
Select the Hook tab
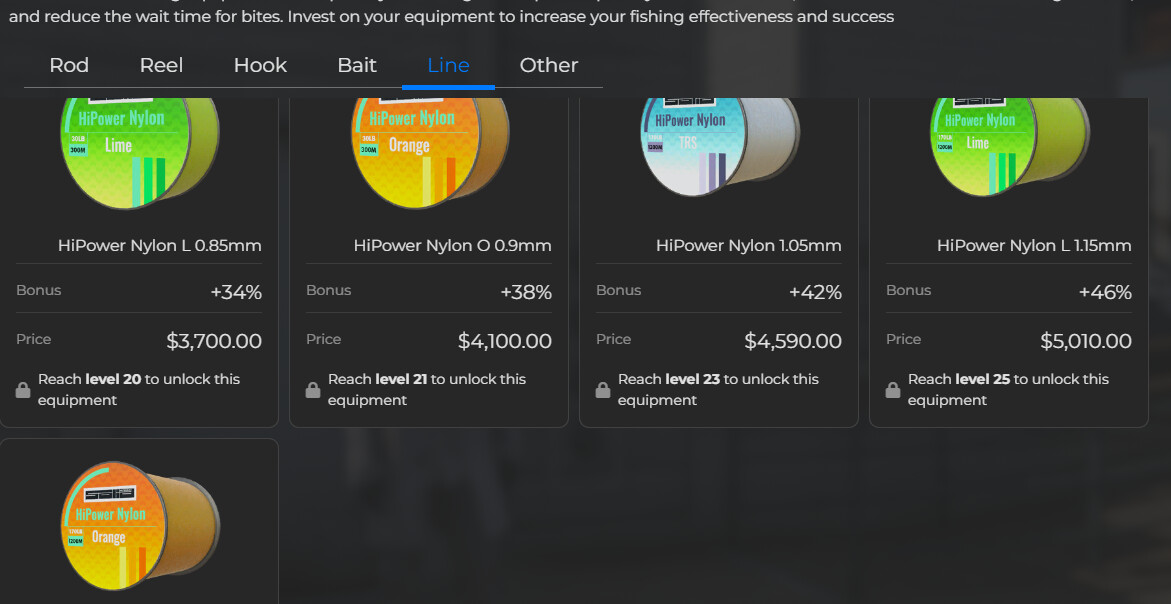click(x=260, y=66)
